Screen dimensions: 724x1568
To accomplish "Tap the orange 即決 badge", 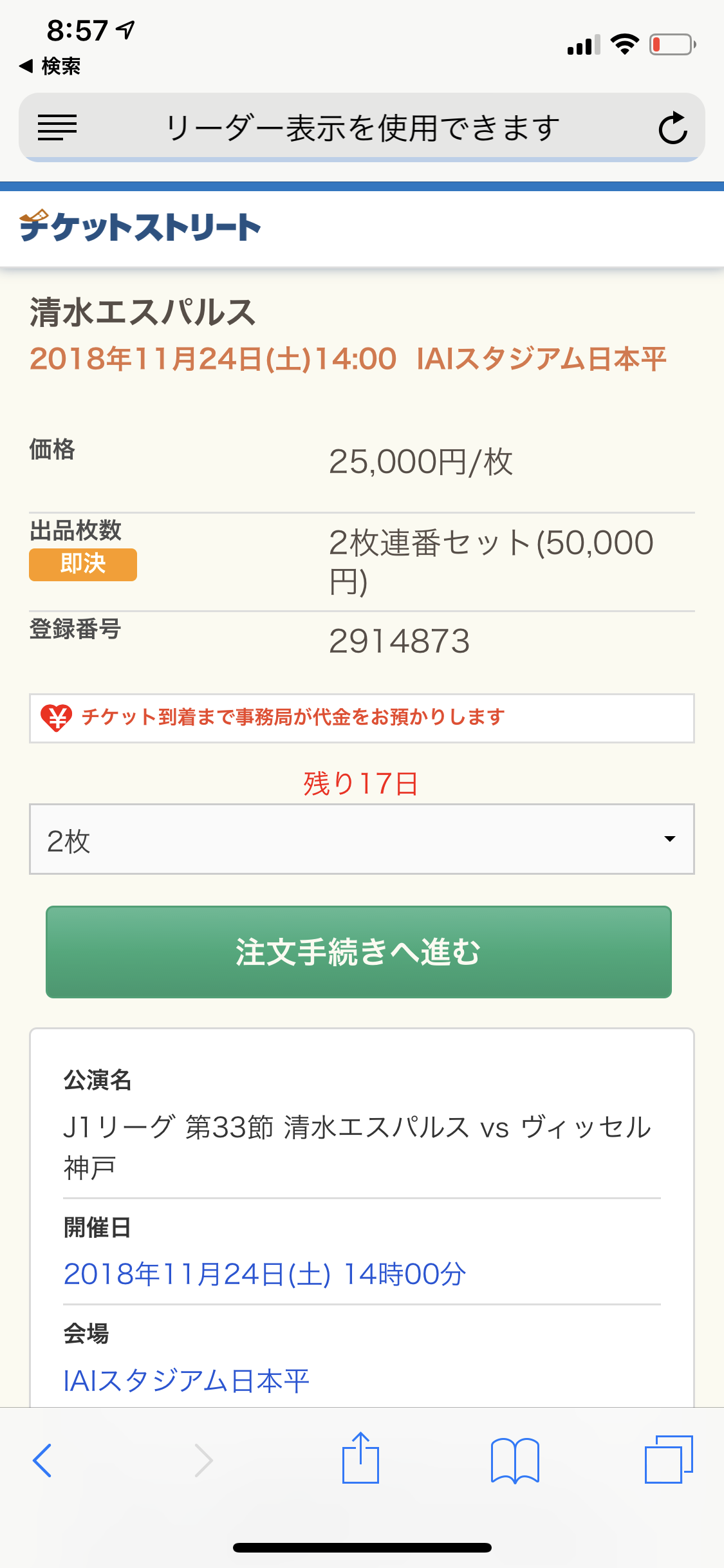I will [83, 565].
